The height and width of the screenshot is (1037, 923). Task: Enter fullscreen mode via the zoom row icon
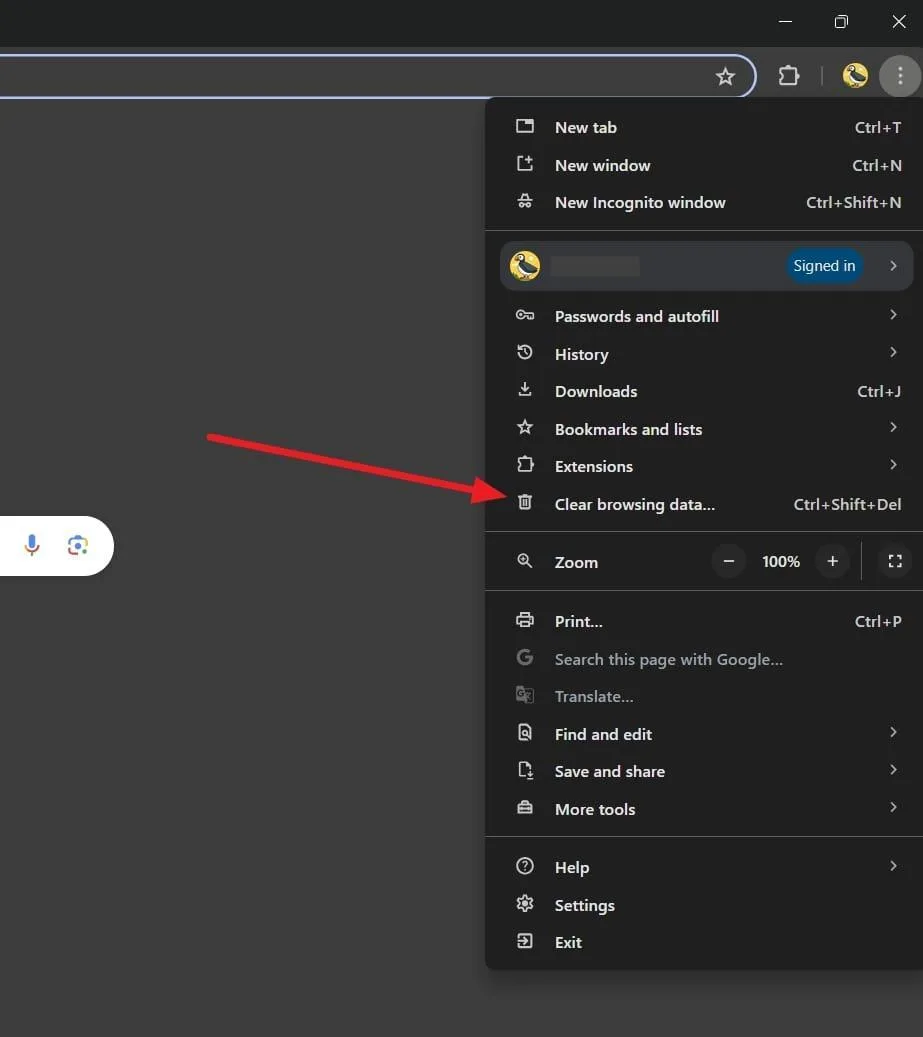[x=895, y=562]
